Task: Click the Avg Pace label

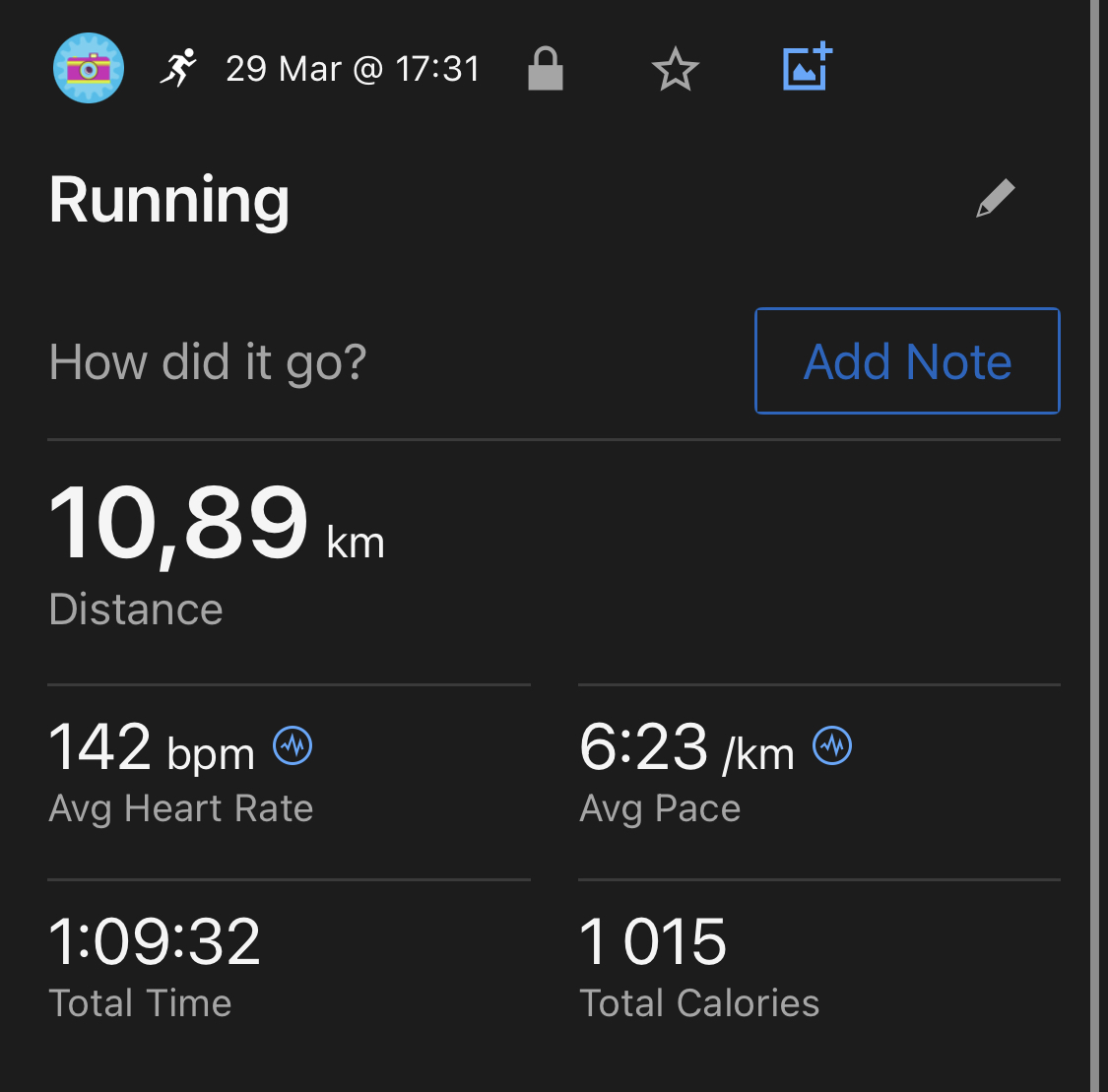Action: tap(660, 808)
